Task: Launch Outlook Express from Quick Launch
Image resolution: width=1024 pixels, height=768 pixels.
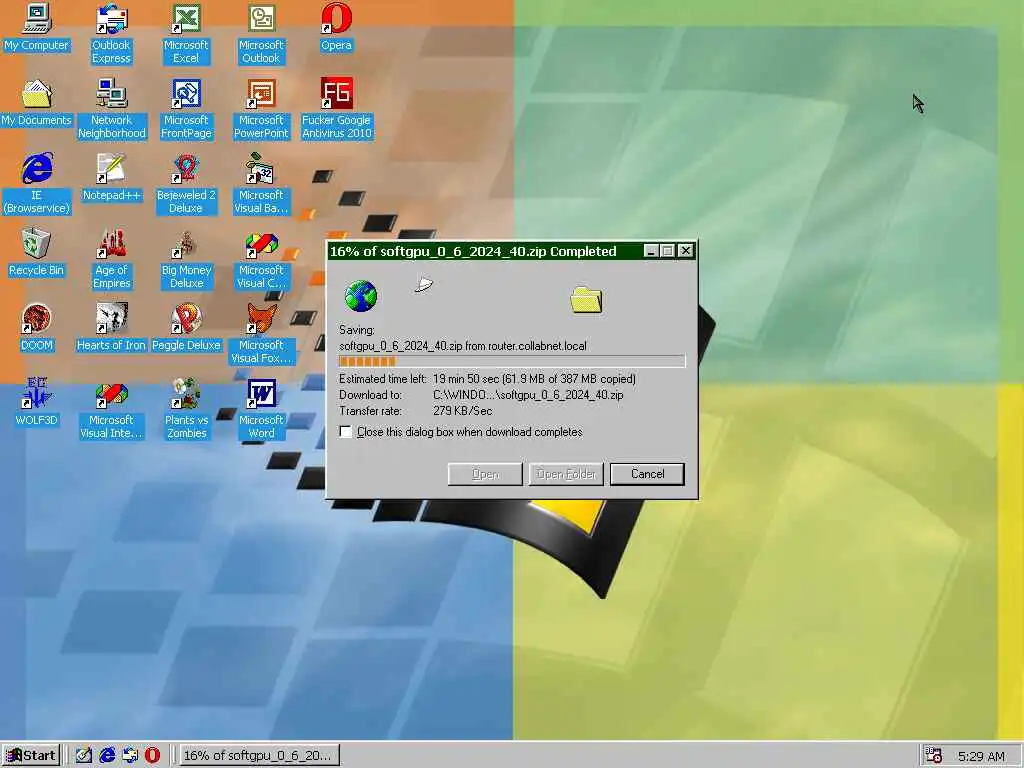Action: point(130,756)
